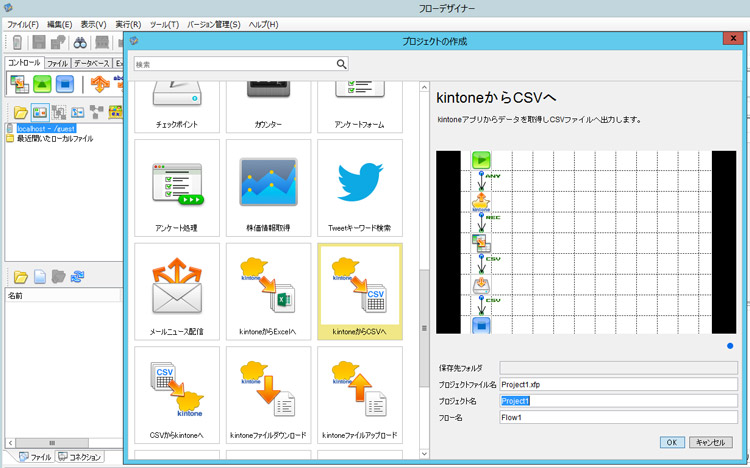Click the new document icon in file pane
This screenshot has height=468, width=750.
40,277
